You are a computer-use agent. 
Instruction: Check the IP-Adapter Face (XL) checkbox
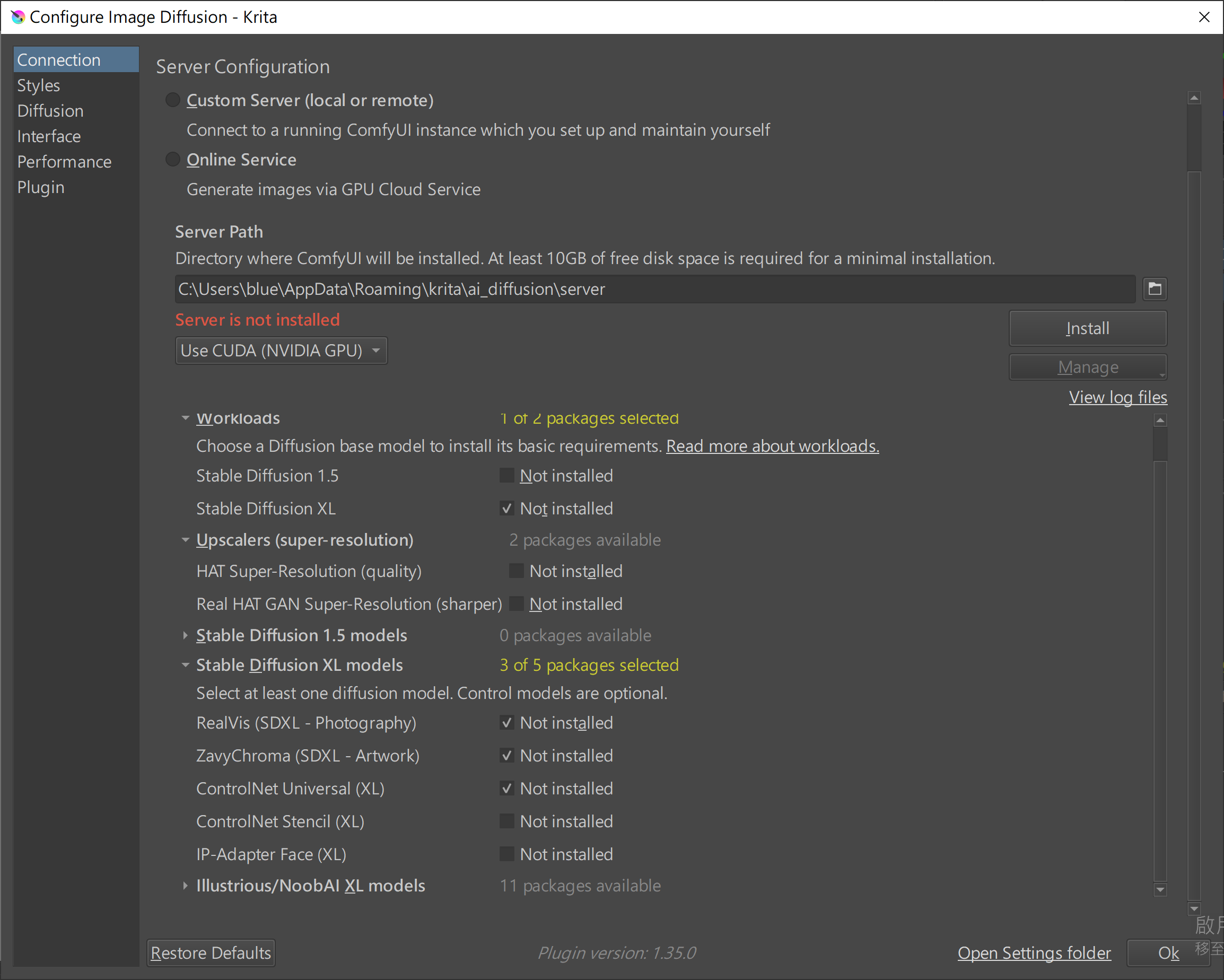(x=506, y=854)
